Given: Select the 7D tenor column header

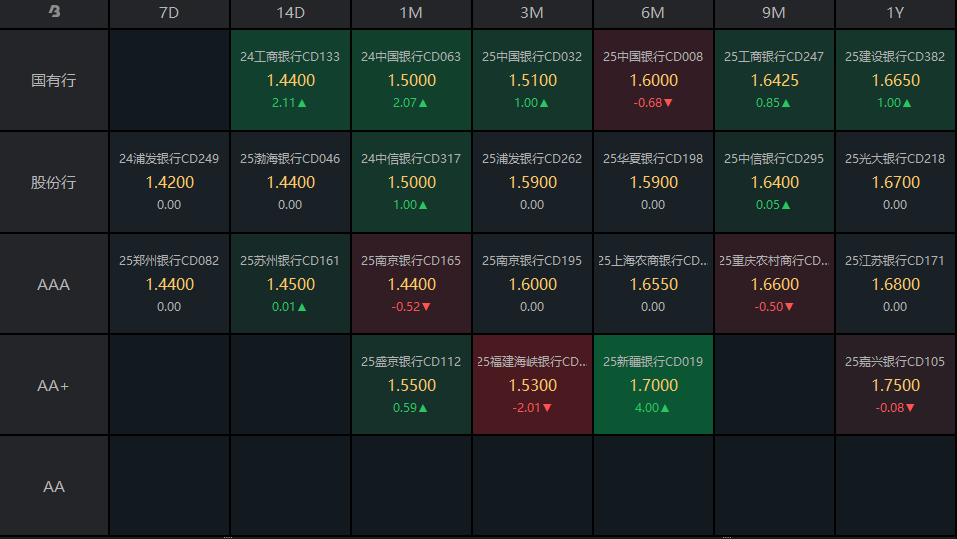Looking at the screenshot, I should coord(169,13).
